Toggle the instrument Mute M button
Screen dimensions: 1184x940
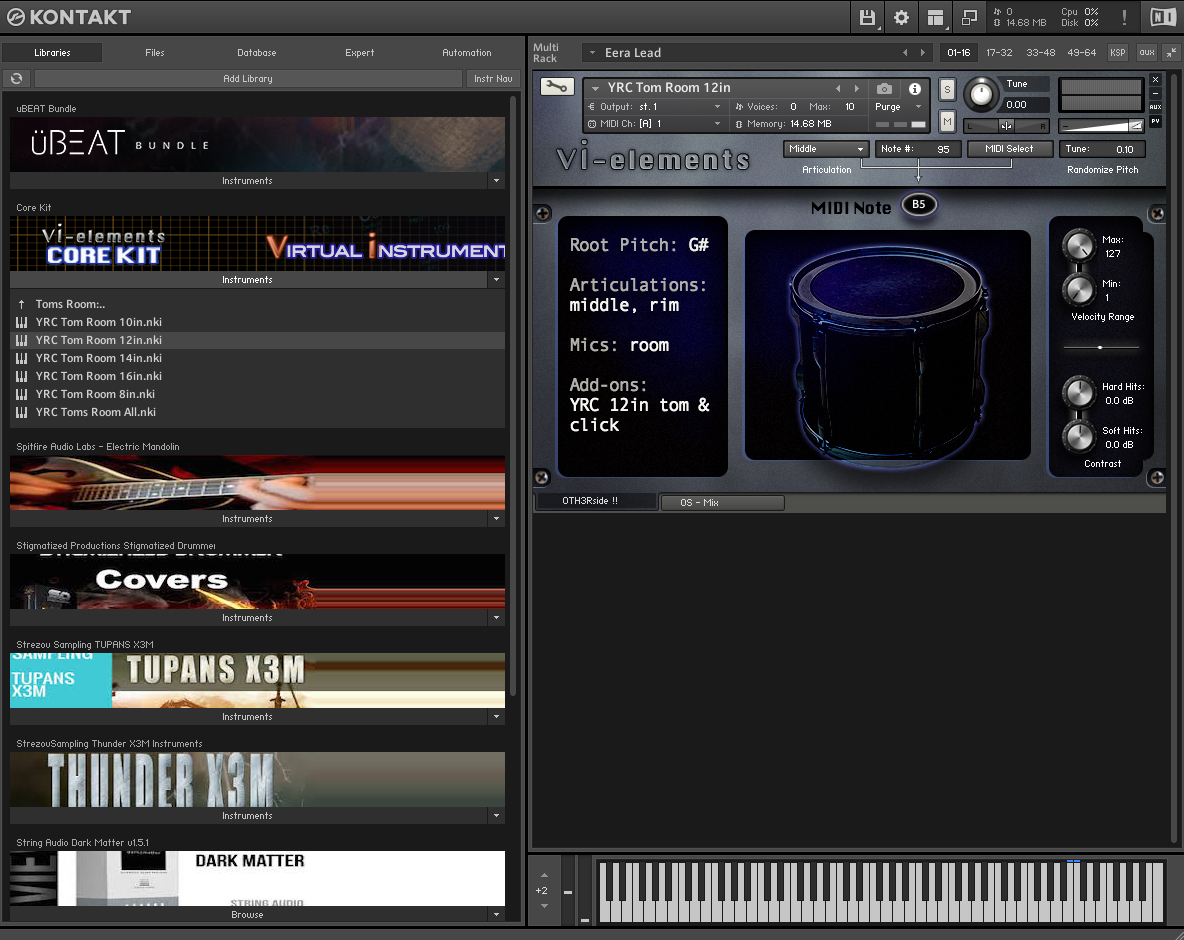[947, 121]
